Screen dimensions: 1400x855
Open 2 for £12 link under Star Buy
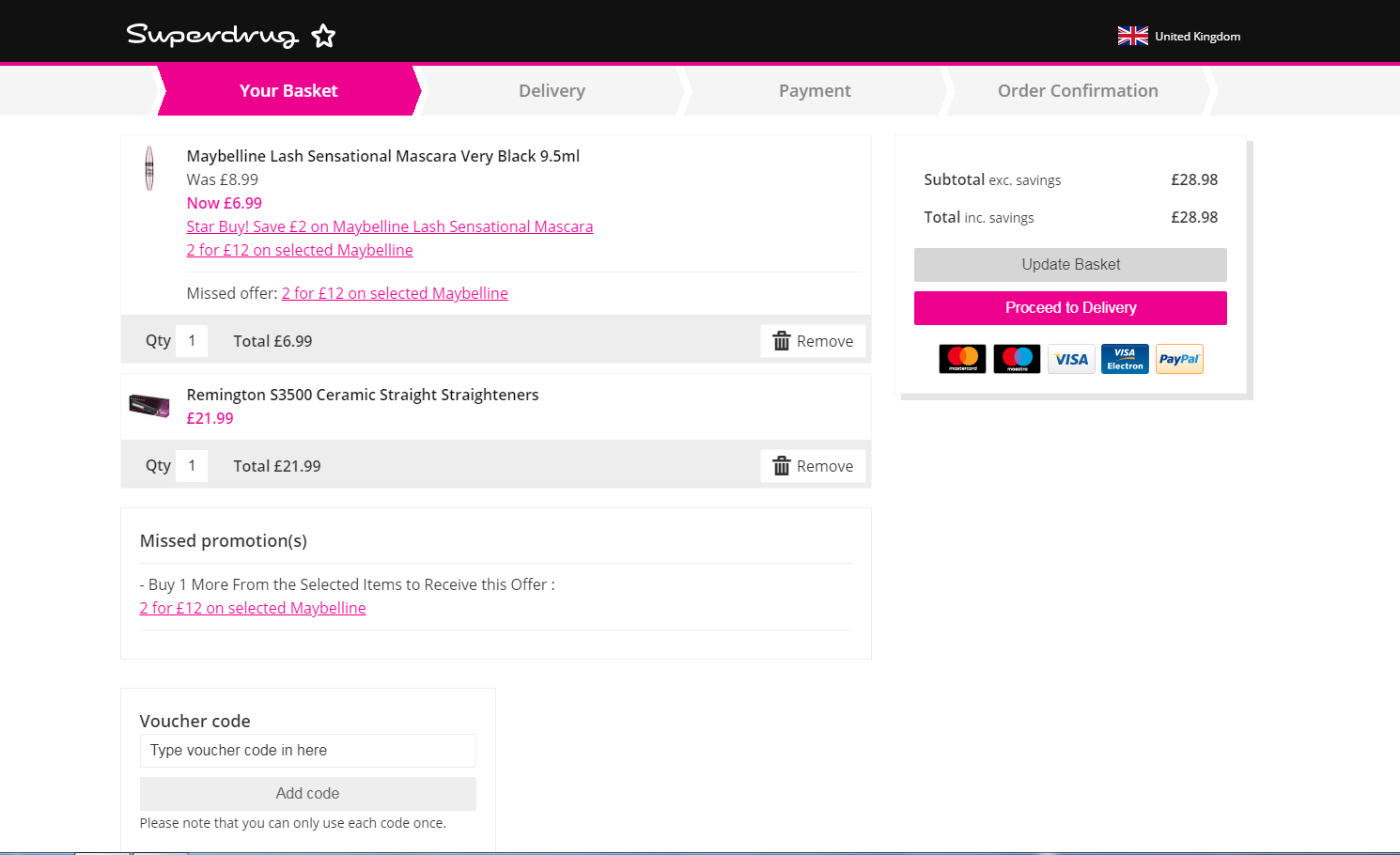pyautogui.click(x=300, y=250)
